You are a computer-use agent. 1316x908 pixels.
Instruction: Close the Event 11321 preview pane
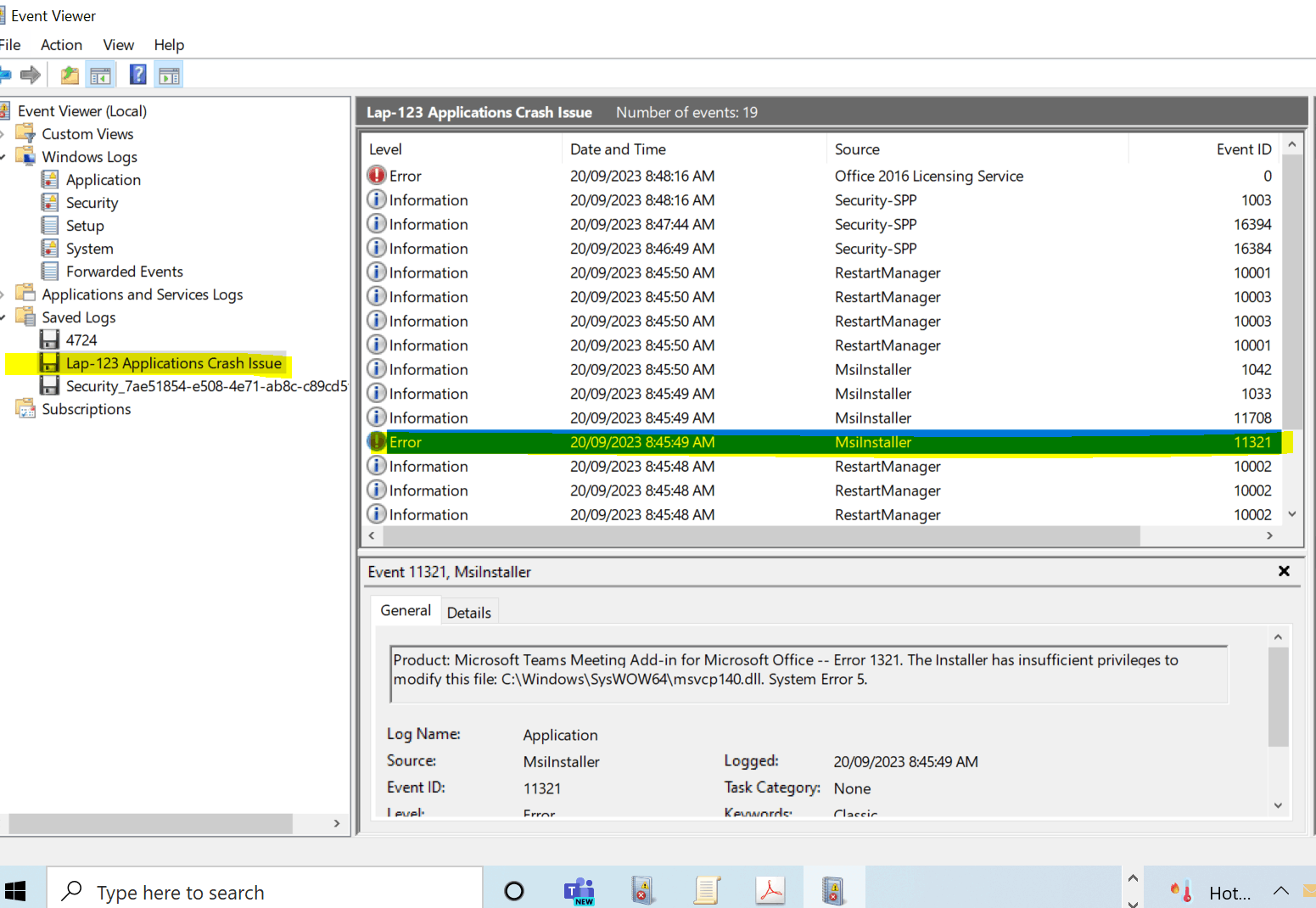[1284, 571]
